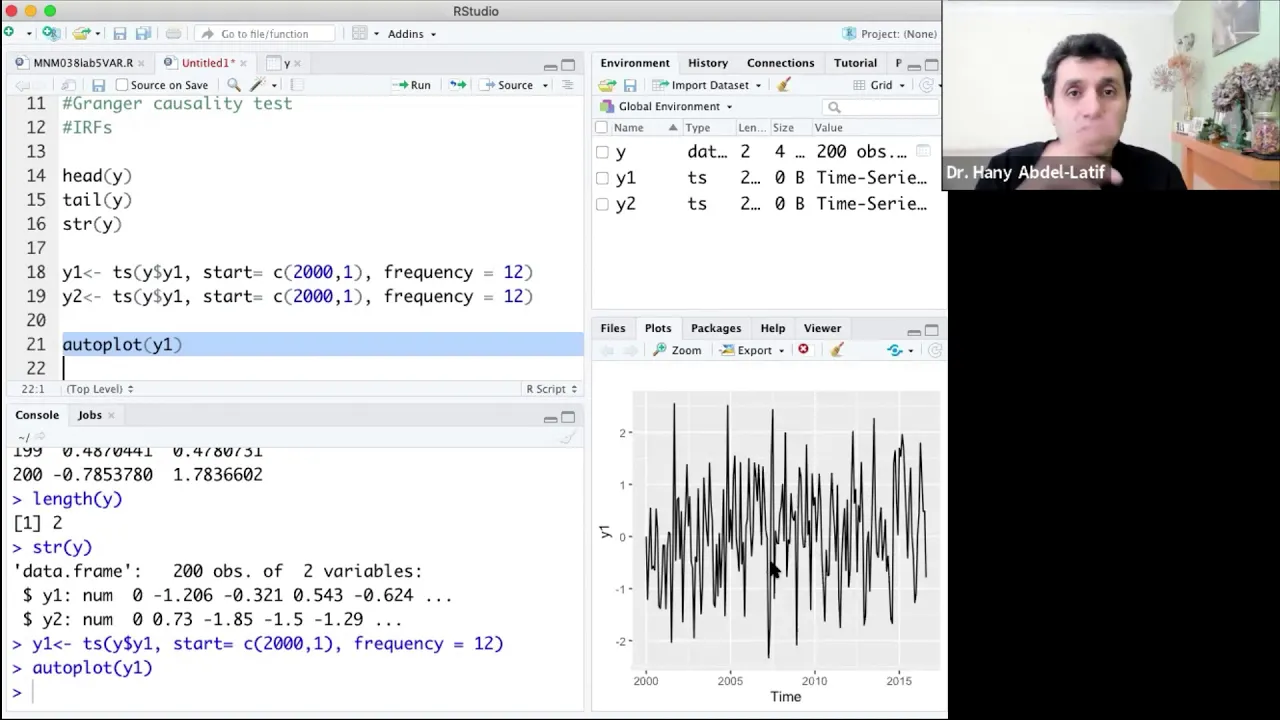
Task: Close the Untitled1 tab
Action: pyautogui.click(x=243, y=63)
